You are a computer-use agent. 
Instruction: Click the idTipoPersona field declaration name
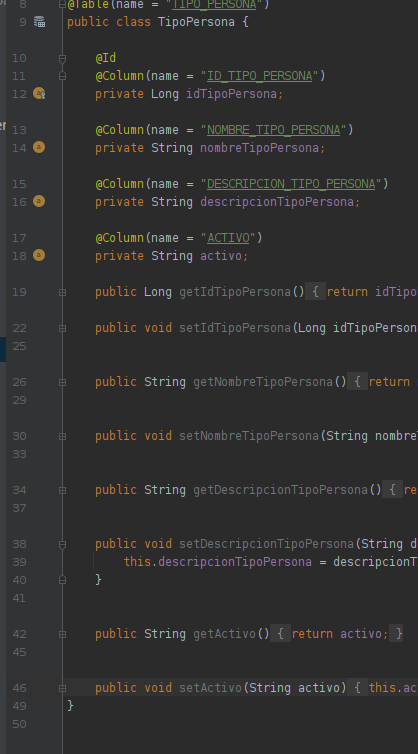click(x=231, y=94)
